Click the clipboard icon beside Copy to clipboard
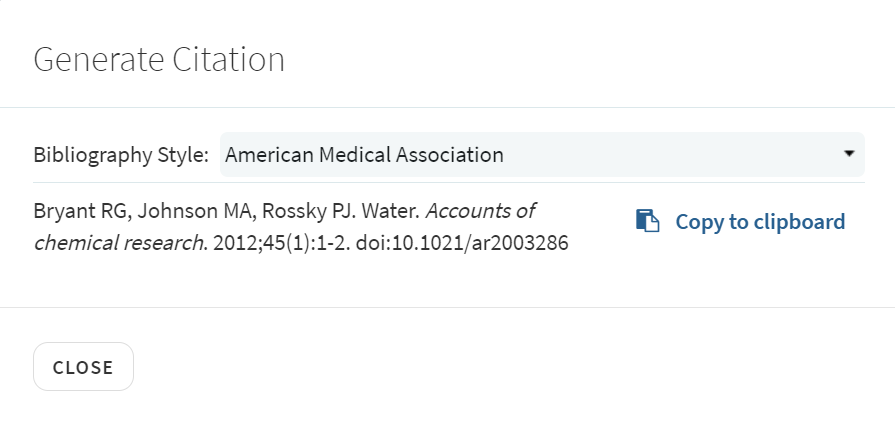This screenshot has height=424, width=895. pos(647,221)
